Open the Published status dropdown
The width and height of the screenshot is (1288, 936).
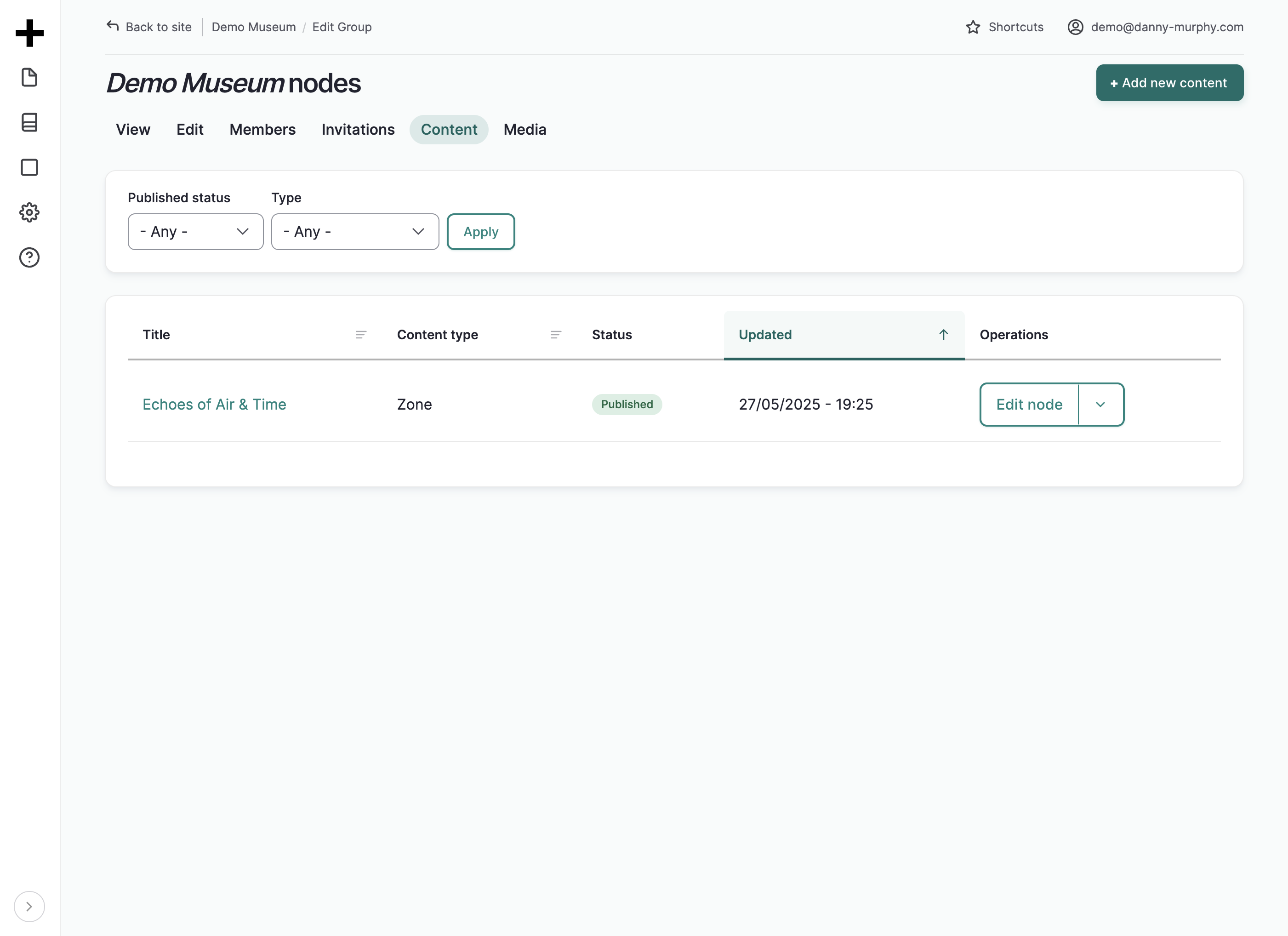tap(195, 232)
